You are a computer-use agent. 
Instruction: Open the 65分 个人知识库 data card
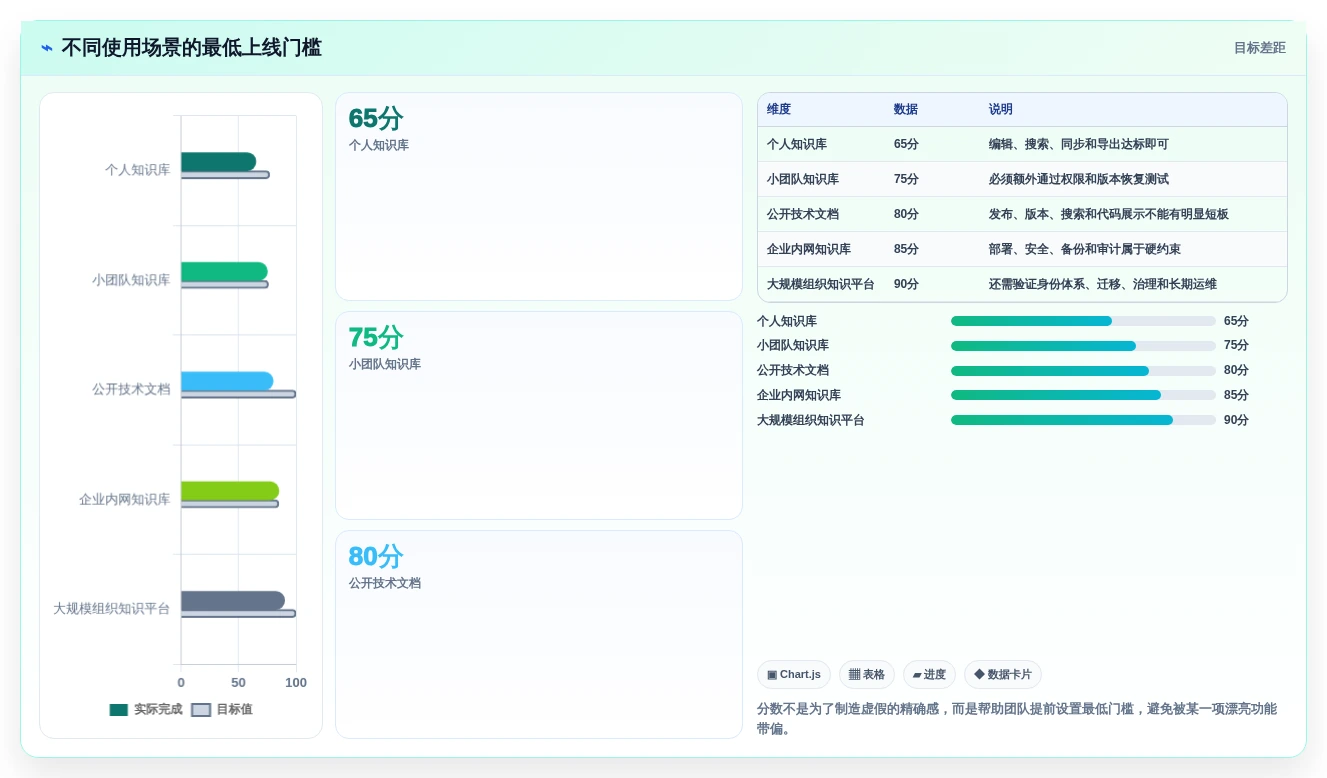[x=539, y=197]
